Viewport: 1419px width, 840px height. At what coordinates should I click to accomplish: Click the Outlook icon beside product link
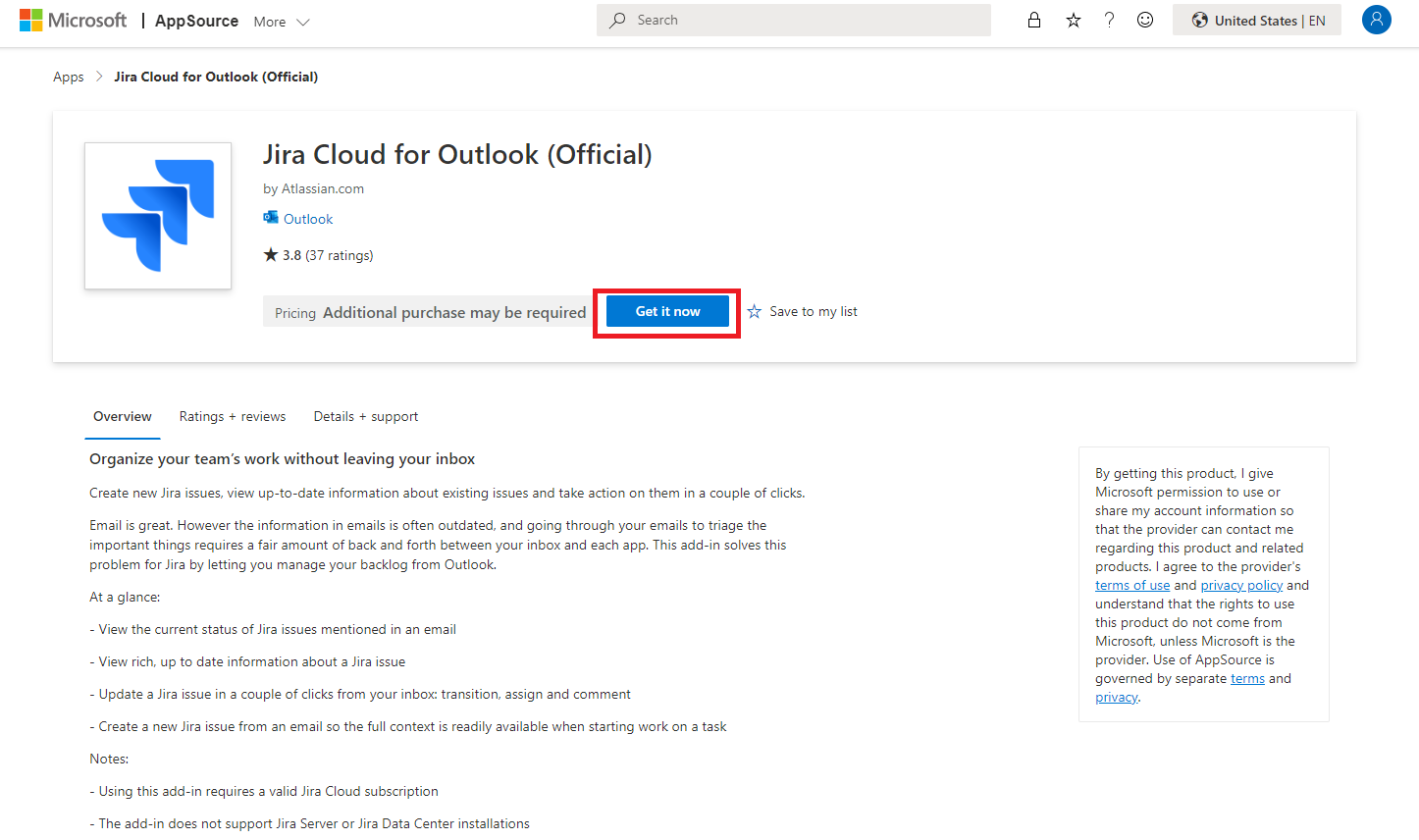coord(271,218)
